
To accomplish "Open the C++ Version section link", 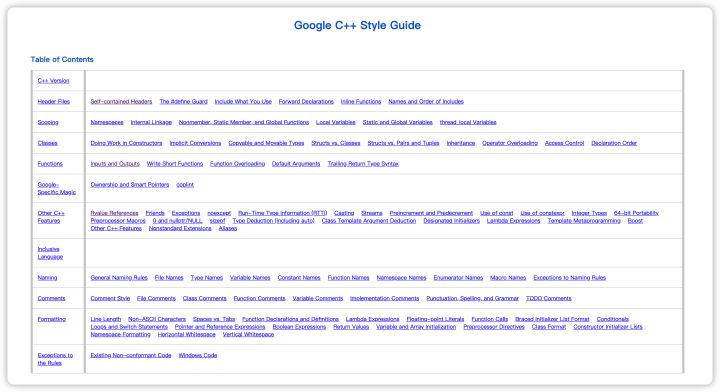I will tap(53, 81).
